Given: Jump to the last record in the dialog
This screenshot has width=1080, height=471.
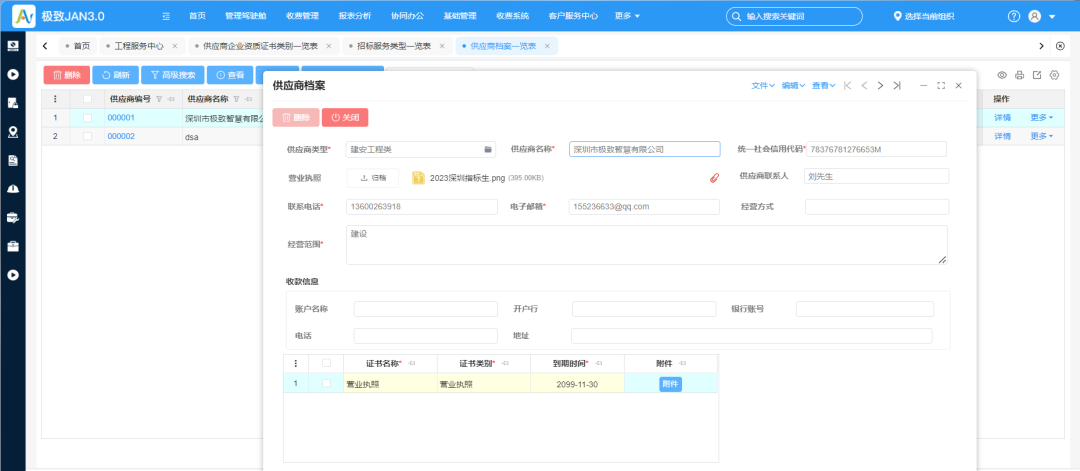Looking at the screenshot, I should click(897, 85).
